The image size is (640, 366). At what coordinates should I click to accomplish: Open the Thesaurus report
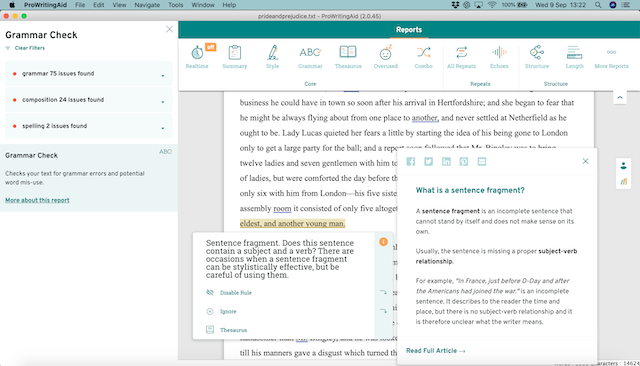click(x=348, y=57)
